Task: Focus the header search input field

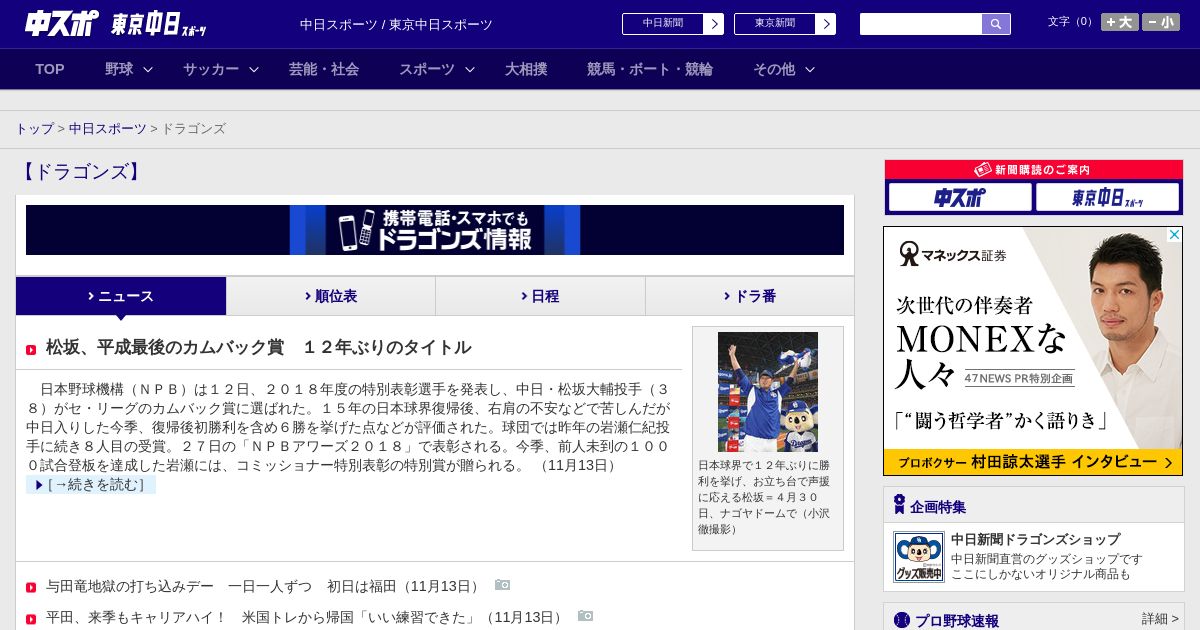Action: tap(921, 24)
